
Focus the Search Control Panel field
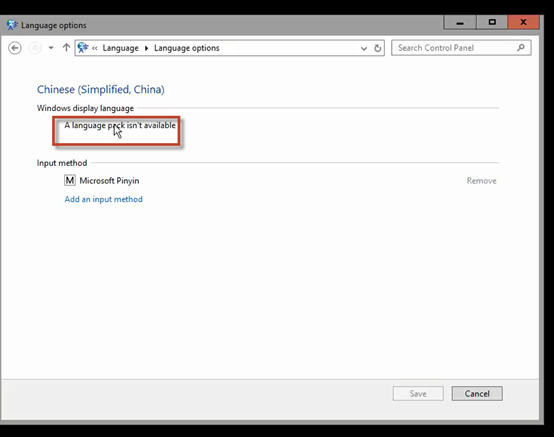pyautogui.click(x=461, y=48)
